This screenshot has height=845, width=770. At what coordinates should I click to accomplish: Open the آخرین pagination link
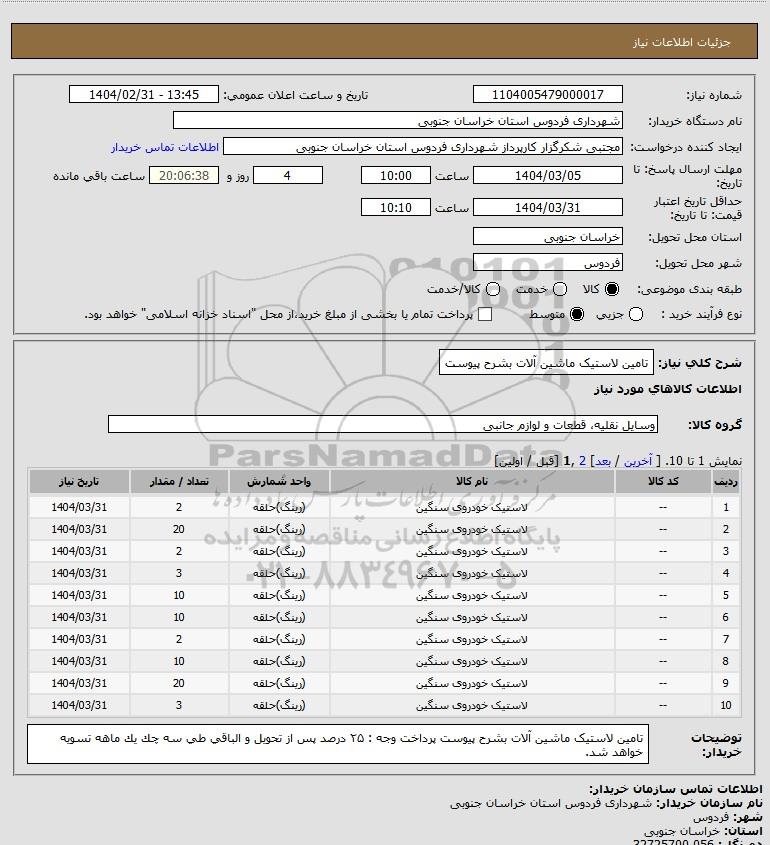tap(638, 461)
